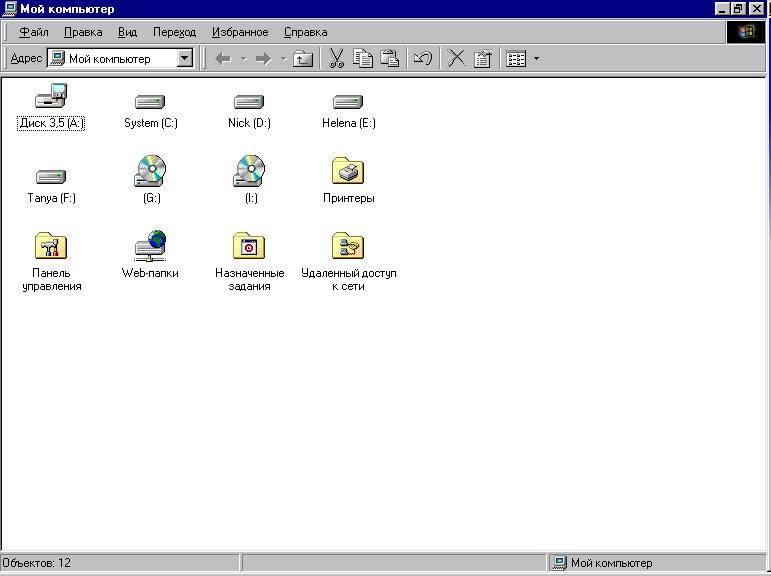Click the title bar computer icon
This screenshot has width=771, height=576.
point(9,8)
